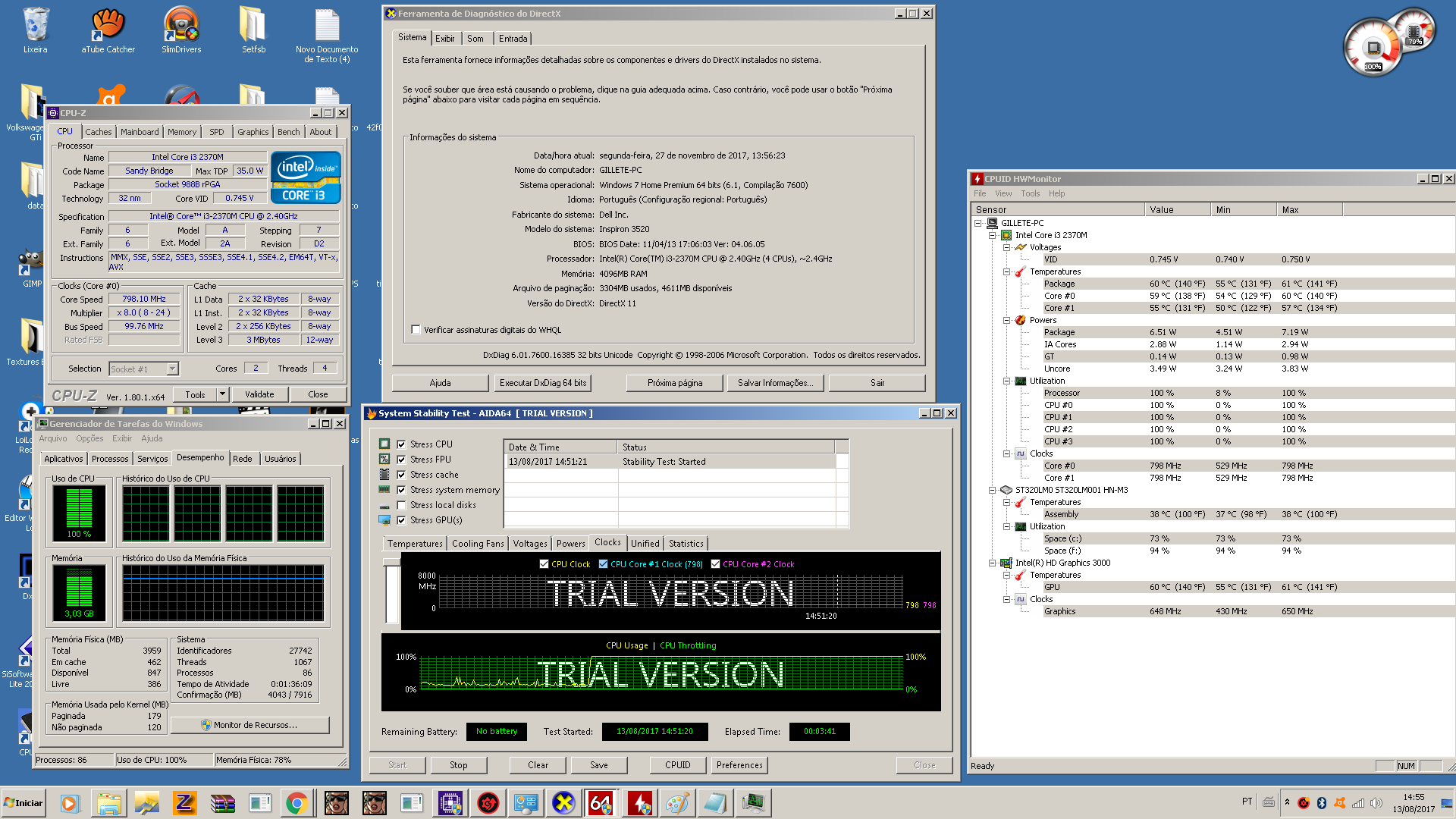The width and height of the screenshot is (1456, 819).
Task: Open the SlimDrivers desktop icon
Action: [x=181, y=30]
